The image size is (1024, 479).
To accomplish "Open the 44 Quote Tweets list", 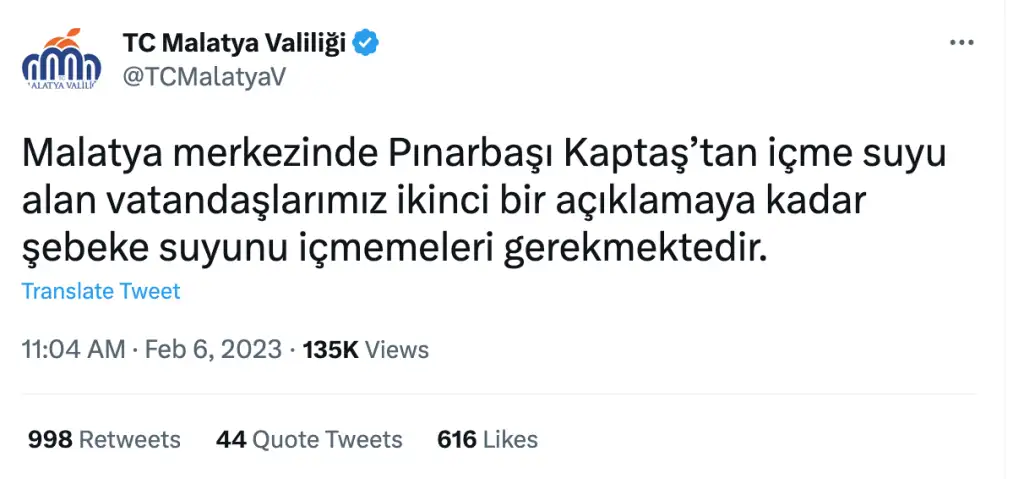I will click(309, 439).
